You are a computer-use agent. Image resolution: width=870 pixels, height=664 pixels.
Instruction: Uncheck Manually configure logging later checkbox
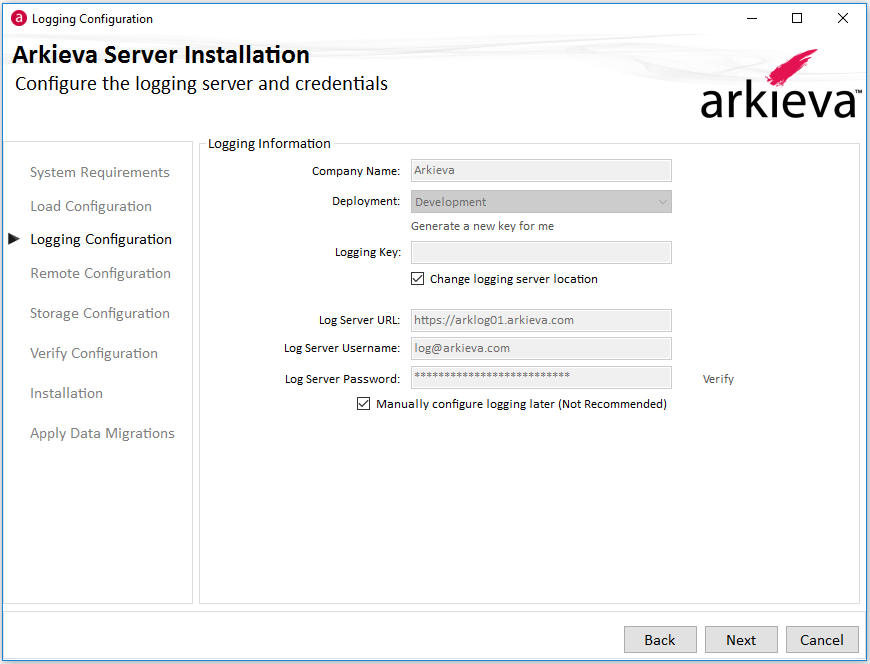[x=363, y=403]
